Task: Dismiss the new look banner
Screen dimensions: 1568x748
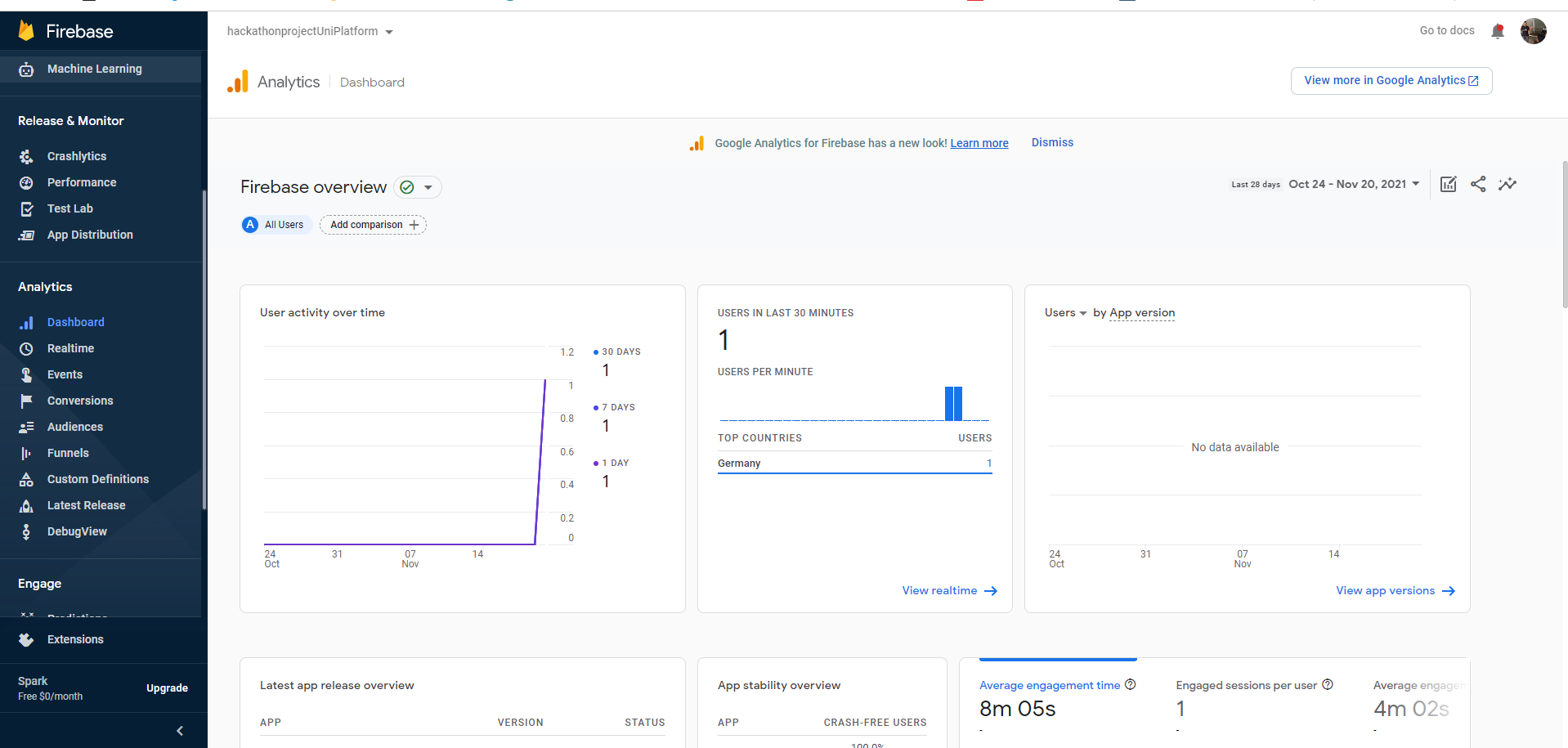Action: (x=1052, y=142)
